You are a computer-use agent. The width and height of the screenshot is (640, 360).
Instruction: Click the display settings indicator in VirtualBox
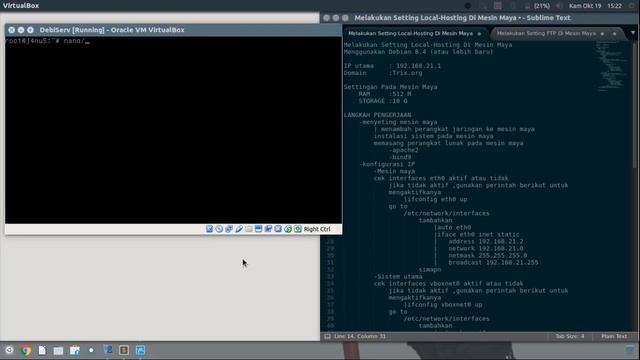click(258, 229)
